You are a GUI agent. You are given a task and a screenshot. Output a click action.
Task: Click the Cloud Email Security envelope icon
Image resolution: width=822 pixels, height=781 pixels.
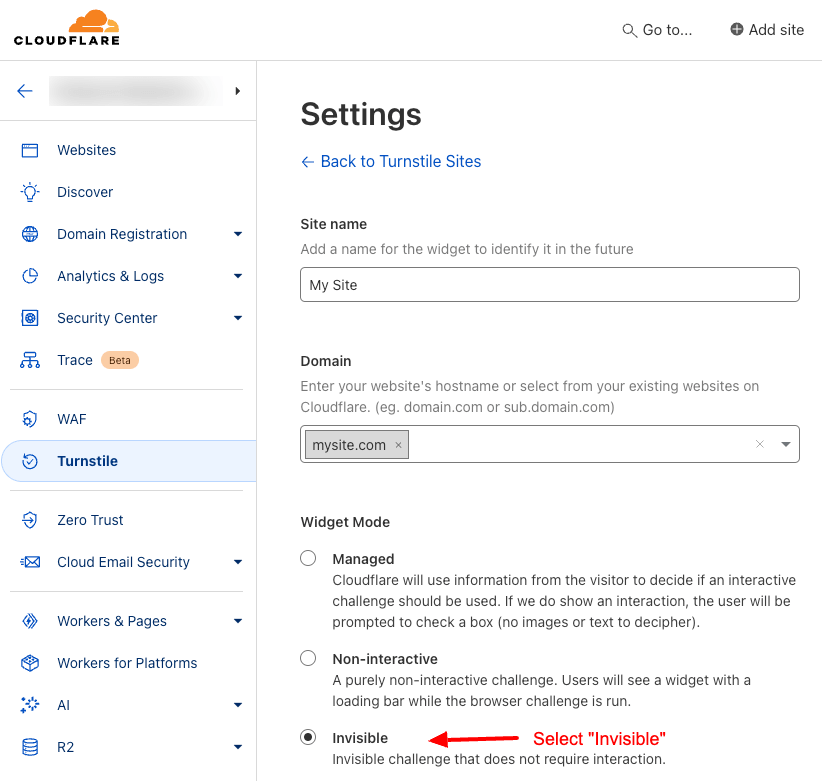30,562
